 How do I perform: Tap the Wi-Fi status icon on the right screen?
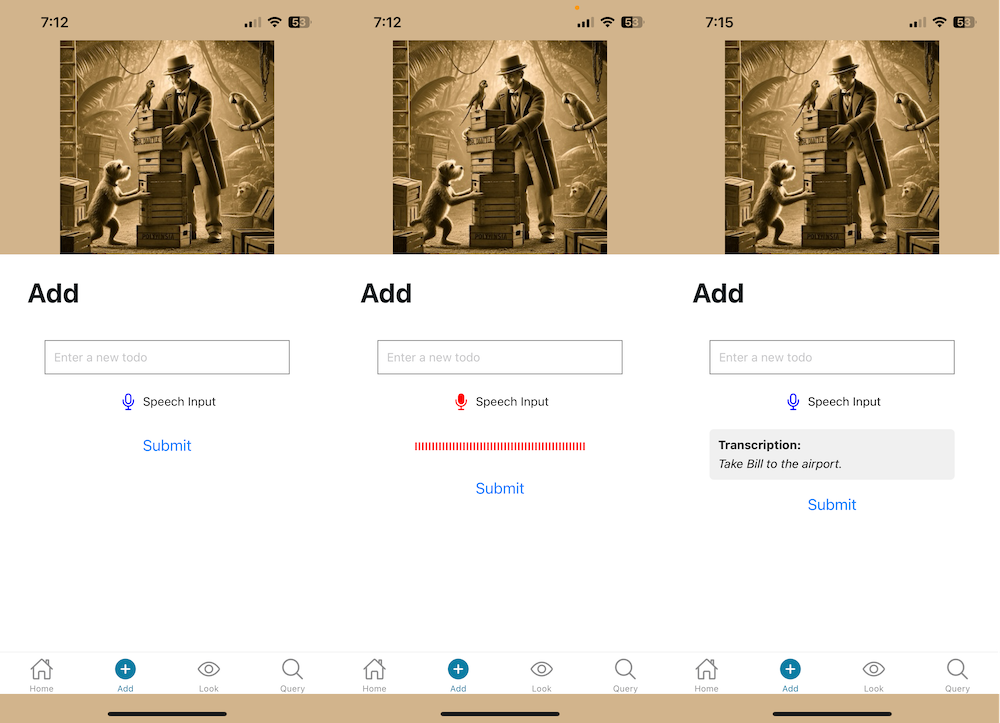939,22
